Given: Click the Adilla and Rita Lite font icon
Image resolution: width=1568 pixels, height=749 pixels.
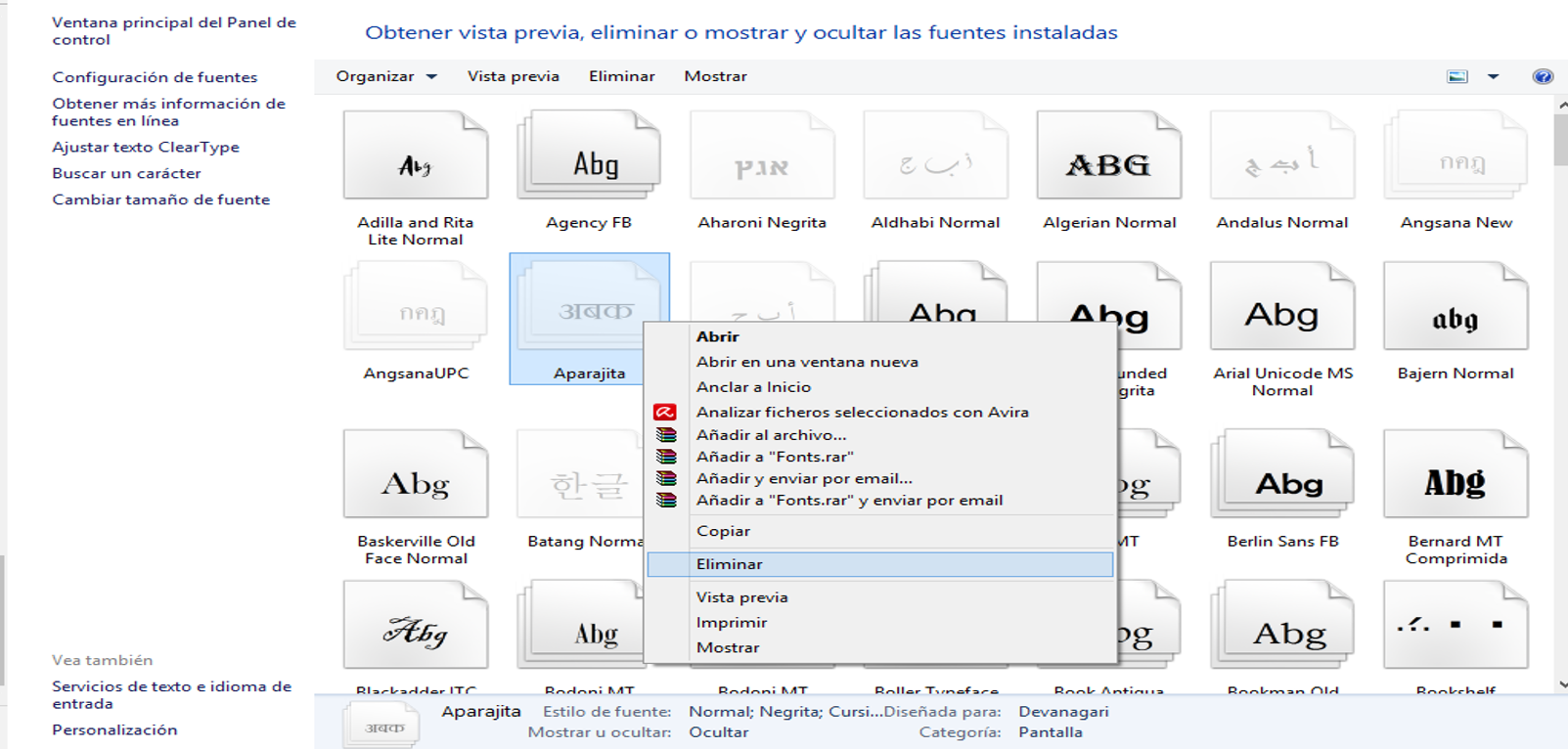Looking at the screenshot, I should (416, 156).
